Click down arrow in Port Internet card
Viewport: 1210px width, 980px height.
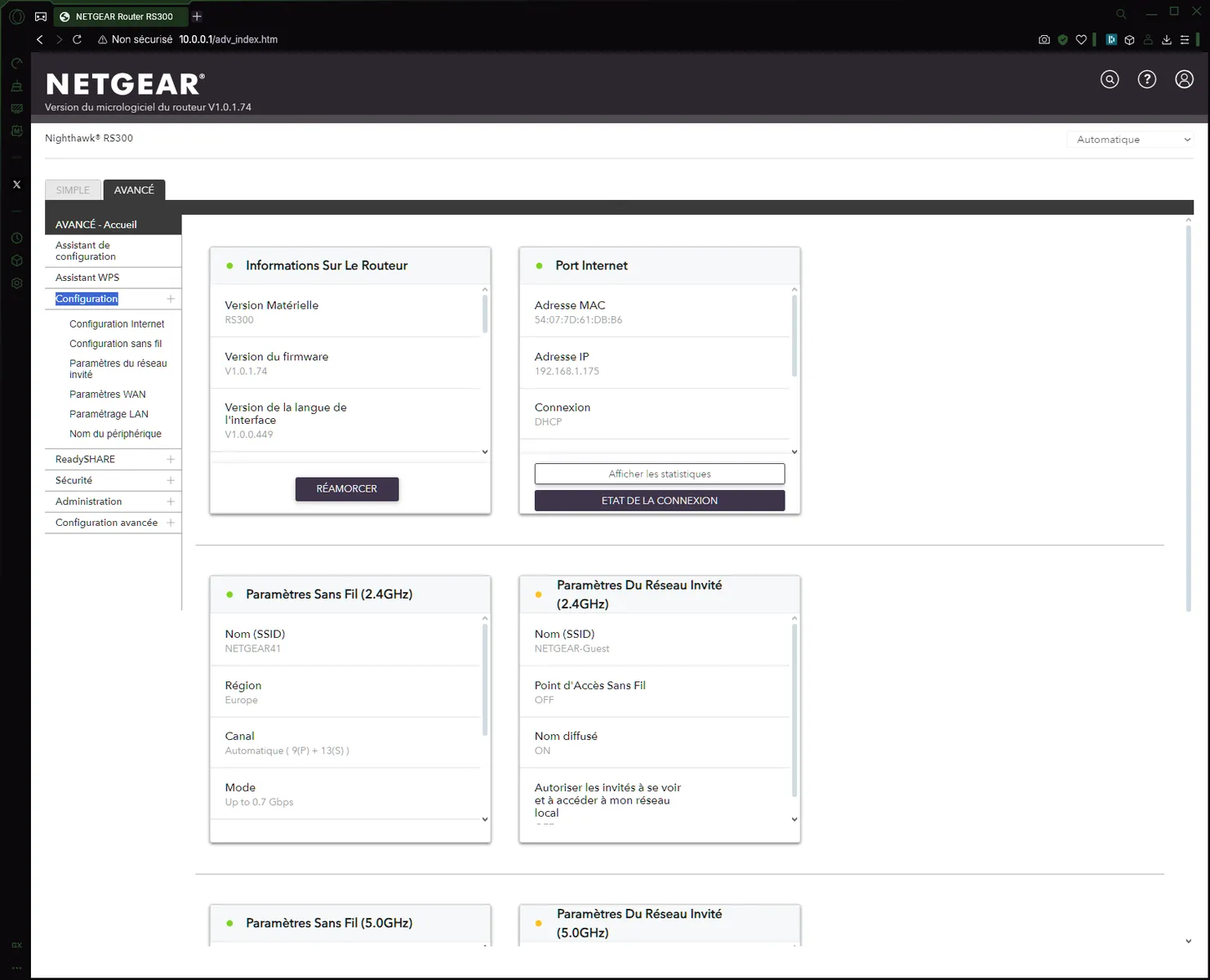pyautogui.click(x=794, y=452)
